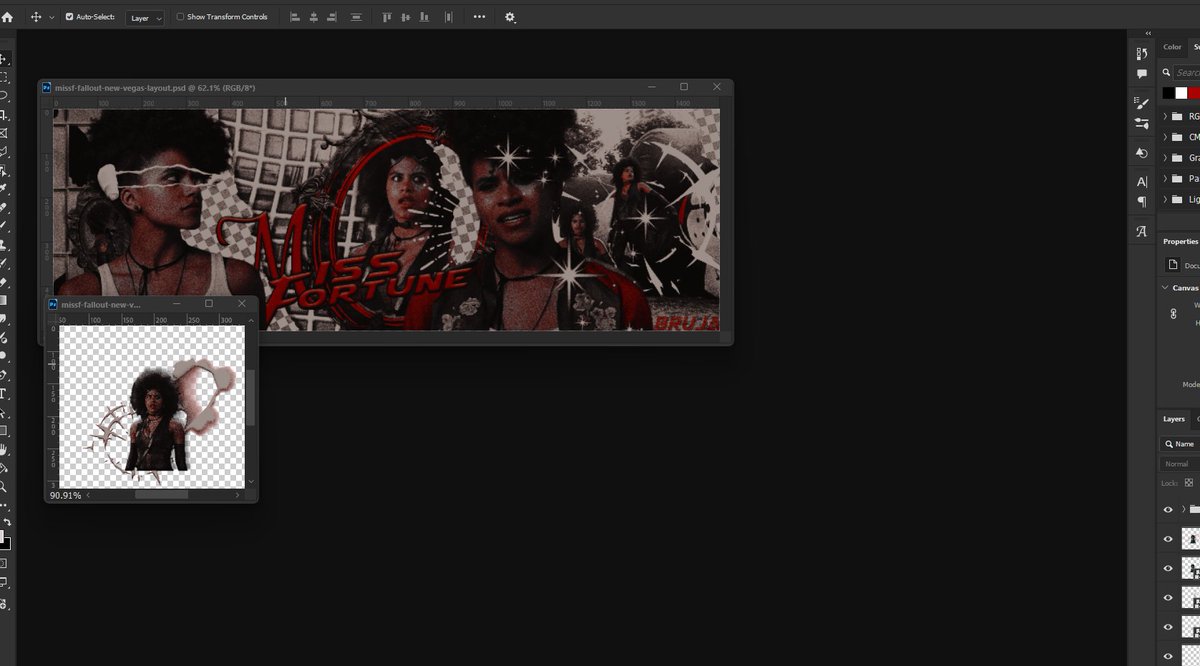
Task: Expand the layer group folder chevron
Action: click(1183, 509)
